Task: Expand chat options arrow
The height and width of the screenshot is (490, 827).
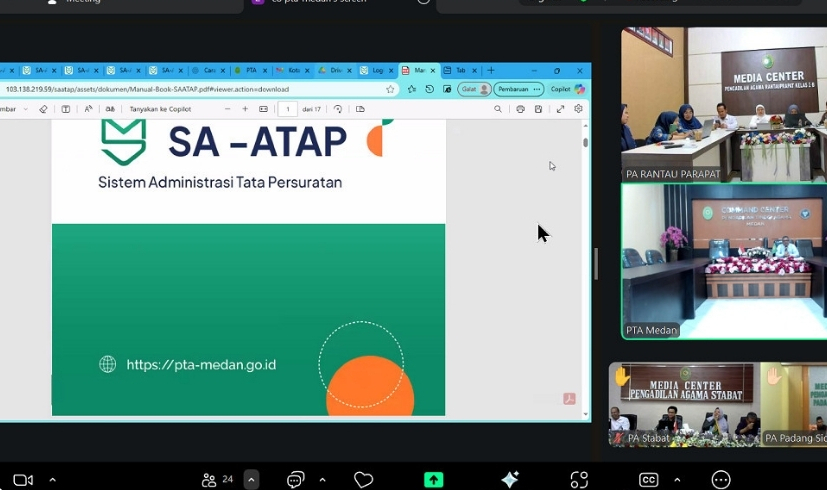Action: [322, 480]
